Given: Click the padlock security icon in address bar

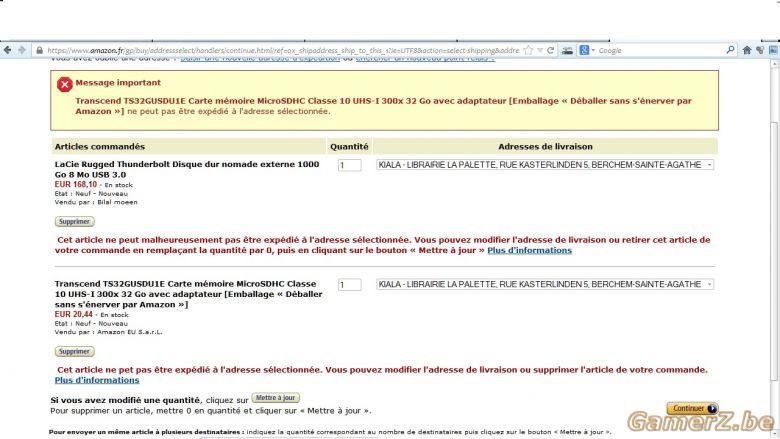Looking at the screenshot, I should pos(39,50).
